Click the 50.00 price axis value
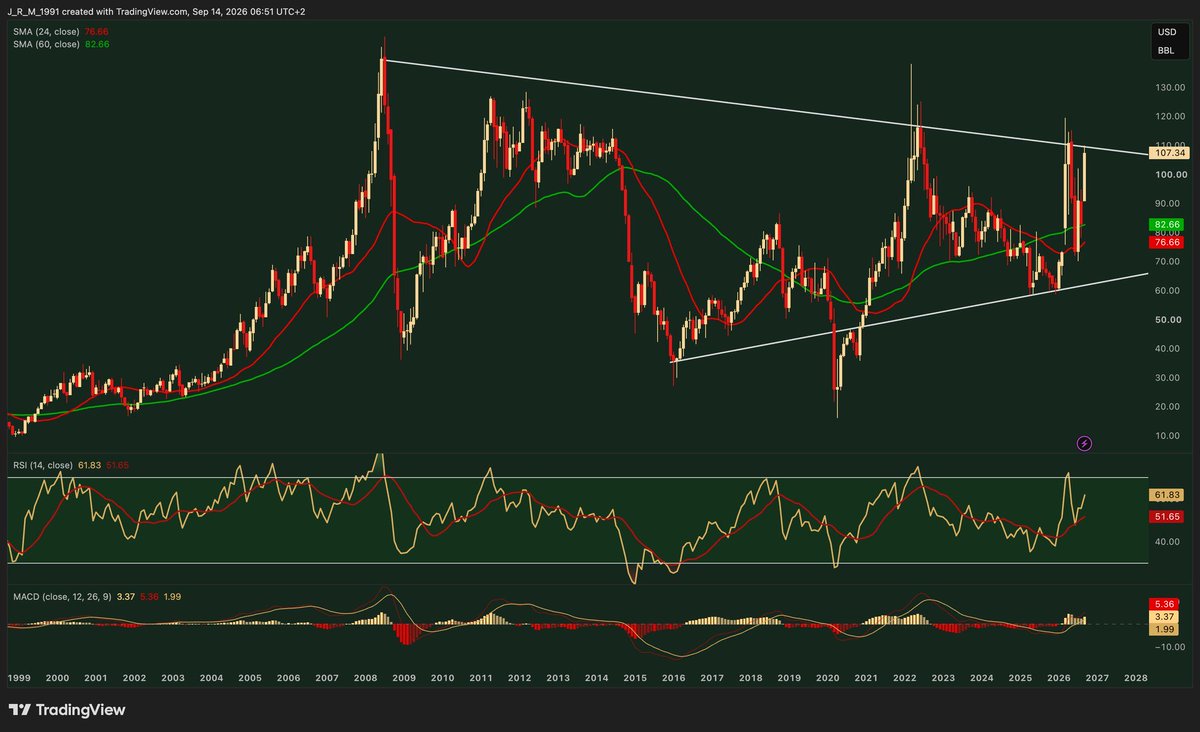The height and width of the screenshot is (732, 1200). pos(1169,319)
